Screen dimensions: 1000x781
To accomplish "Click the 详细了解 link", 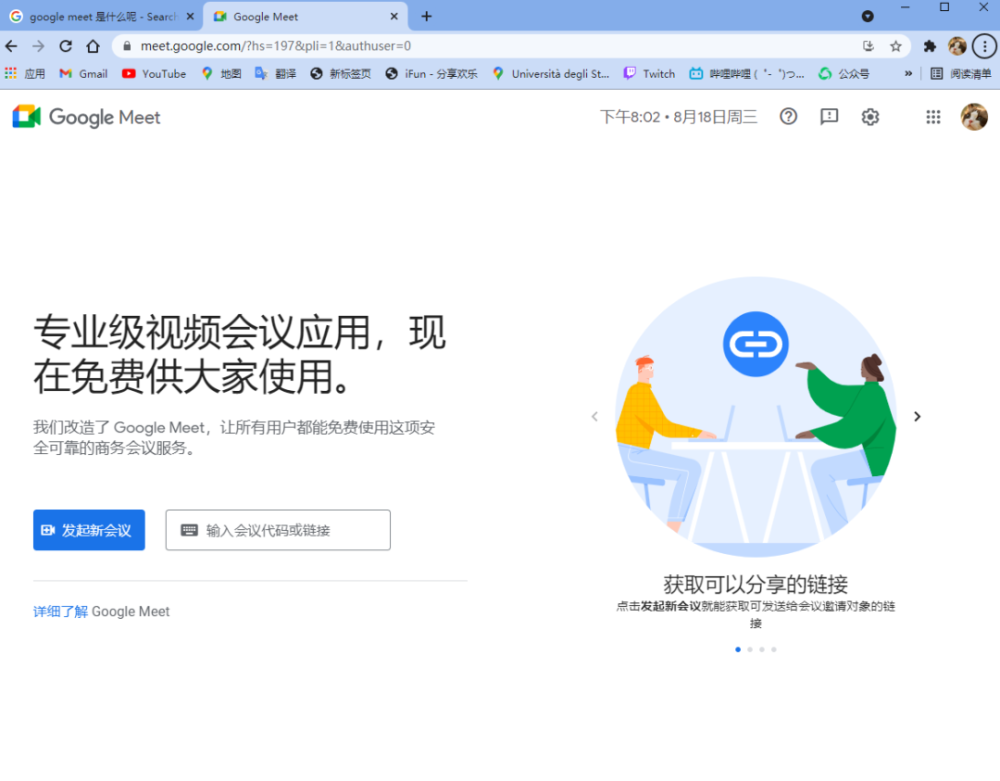I will (60, 611).
